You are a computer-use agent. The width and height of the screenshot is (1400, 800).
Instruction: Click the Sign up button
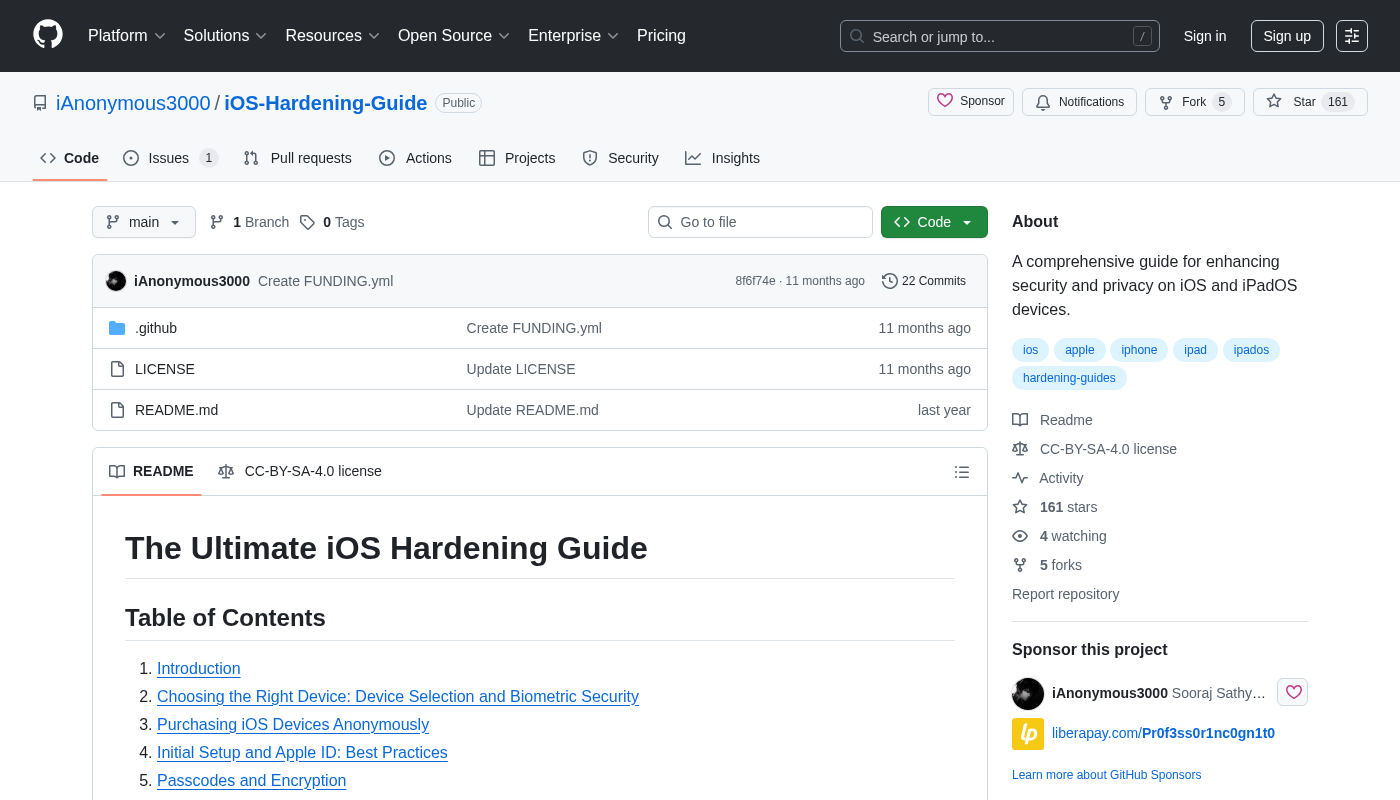(1286, 36)
